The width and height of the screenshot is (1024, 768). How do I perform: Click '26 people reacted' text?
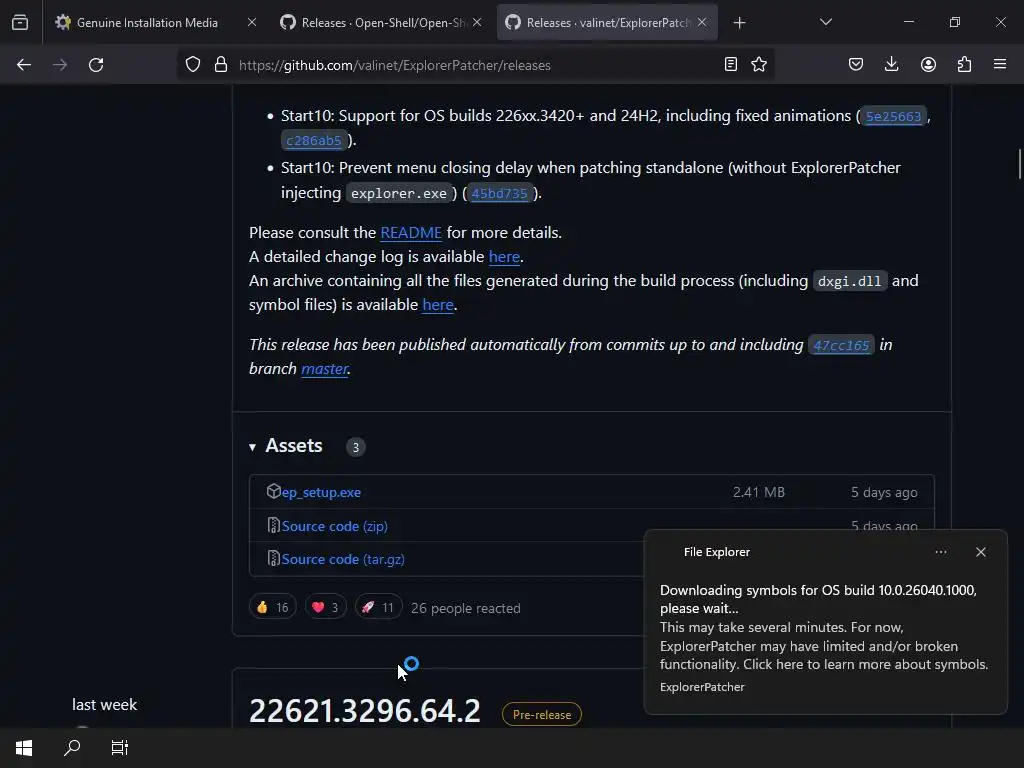click(x=466, y=608)
